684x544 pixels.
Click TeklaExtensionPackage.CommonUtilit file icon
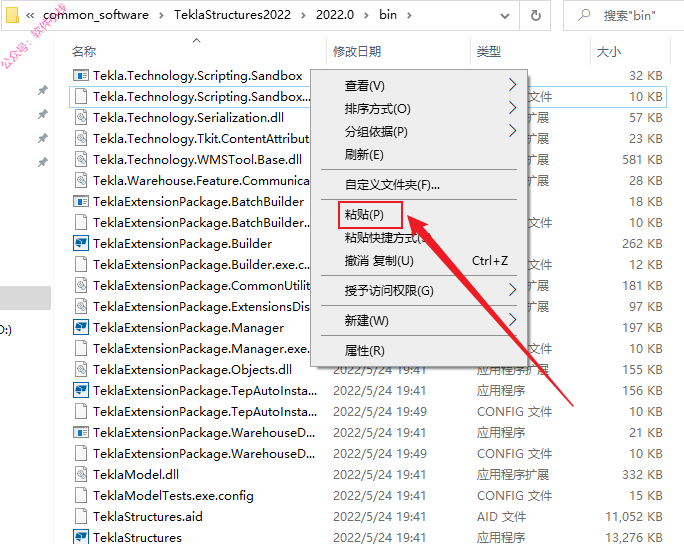pyautogui.click(x=81, y=285)
